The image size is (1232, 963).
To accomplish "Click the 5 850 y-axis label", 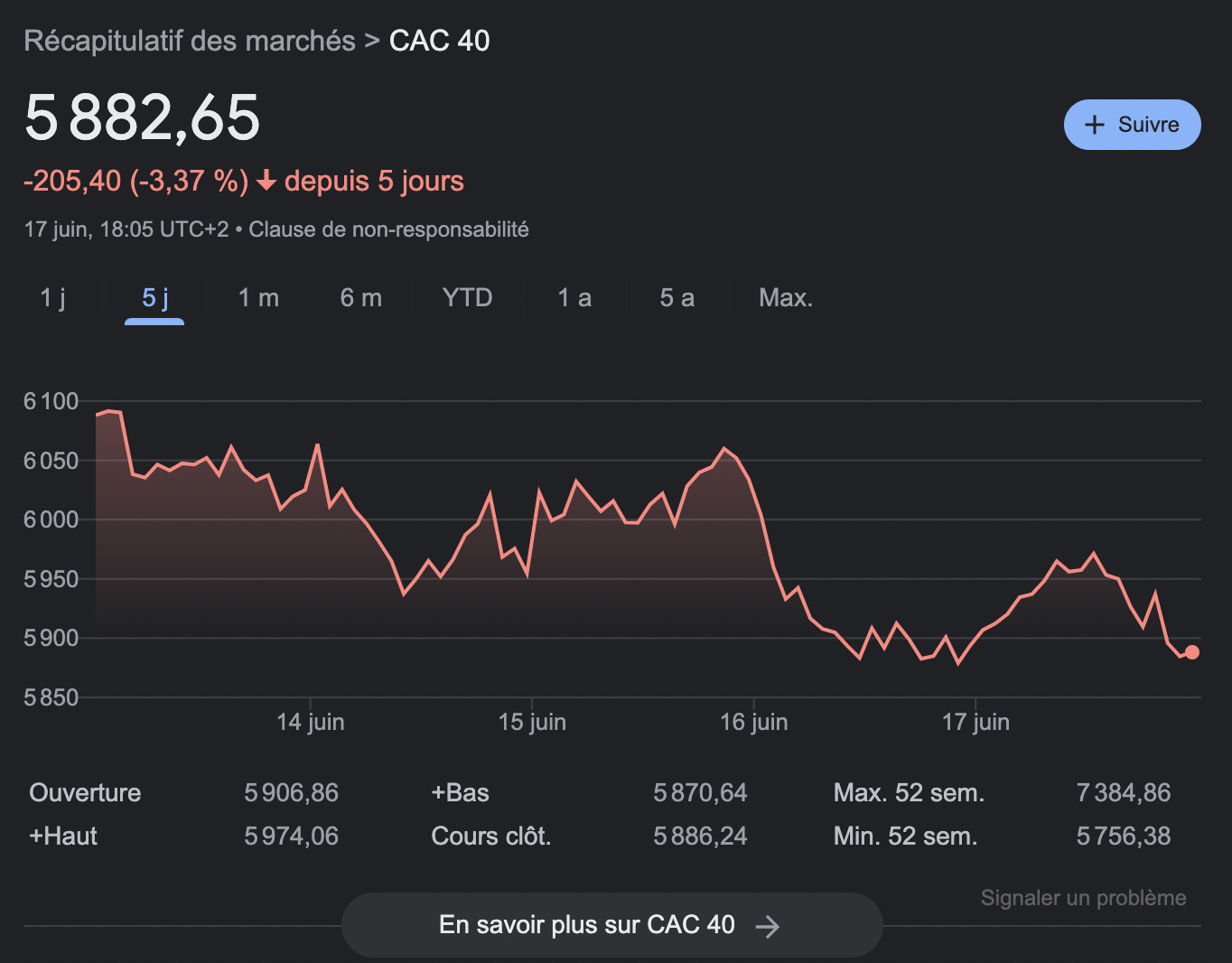I will point(51,697).
